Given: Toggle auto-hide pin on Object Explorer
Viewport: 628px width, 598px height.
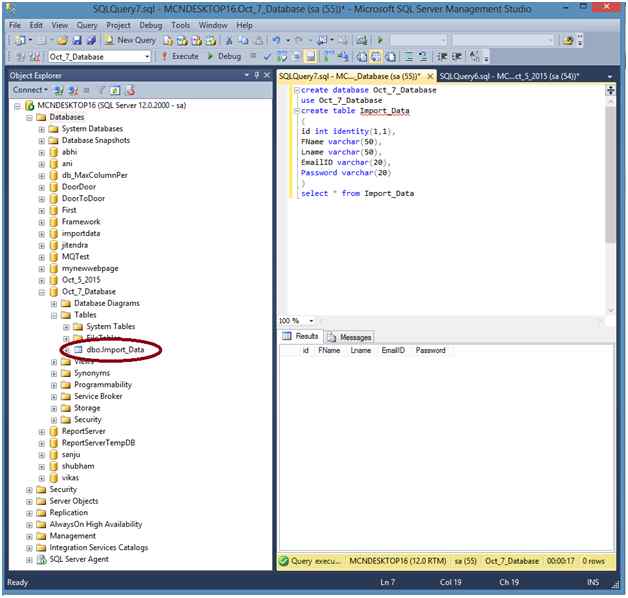Looking at the screenshot, I should pyautogui.click(x=258, y=75).
